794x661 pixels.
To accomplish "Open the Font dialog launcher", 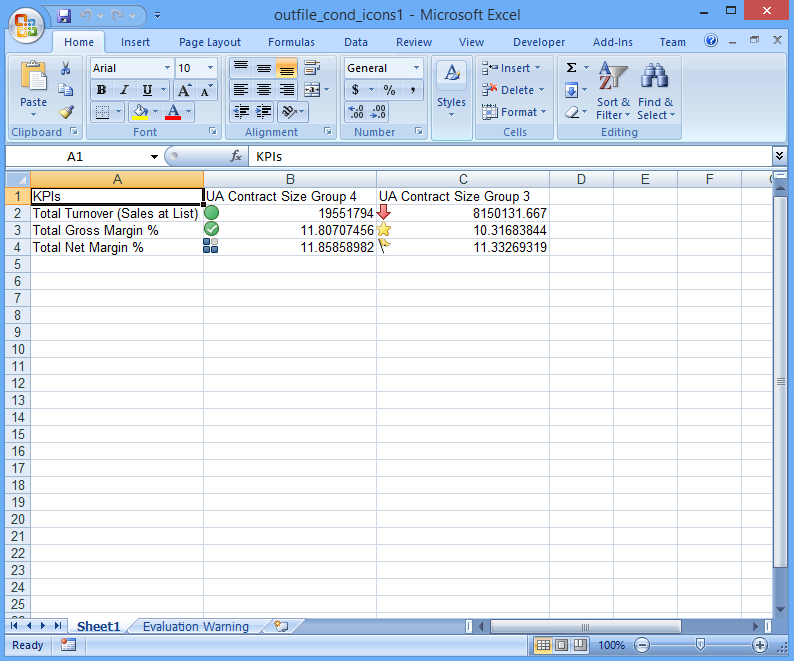I will pyautogui.click(x=213, y=132).
